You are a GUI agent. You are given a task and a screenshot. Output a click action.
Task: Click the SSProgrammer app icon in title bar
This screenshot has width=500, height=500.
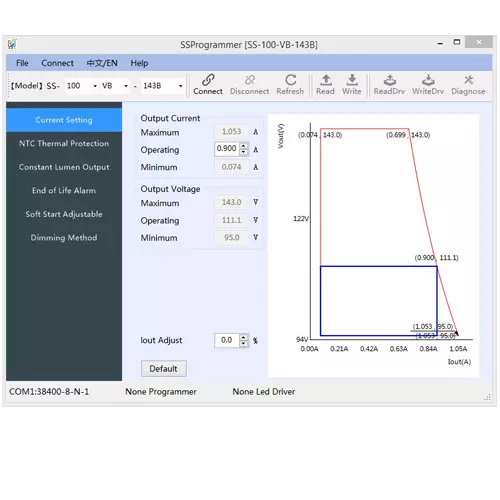[12, 44]
